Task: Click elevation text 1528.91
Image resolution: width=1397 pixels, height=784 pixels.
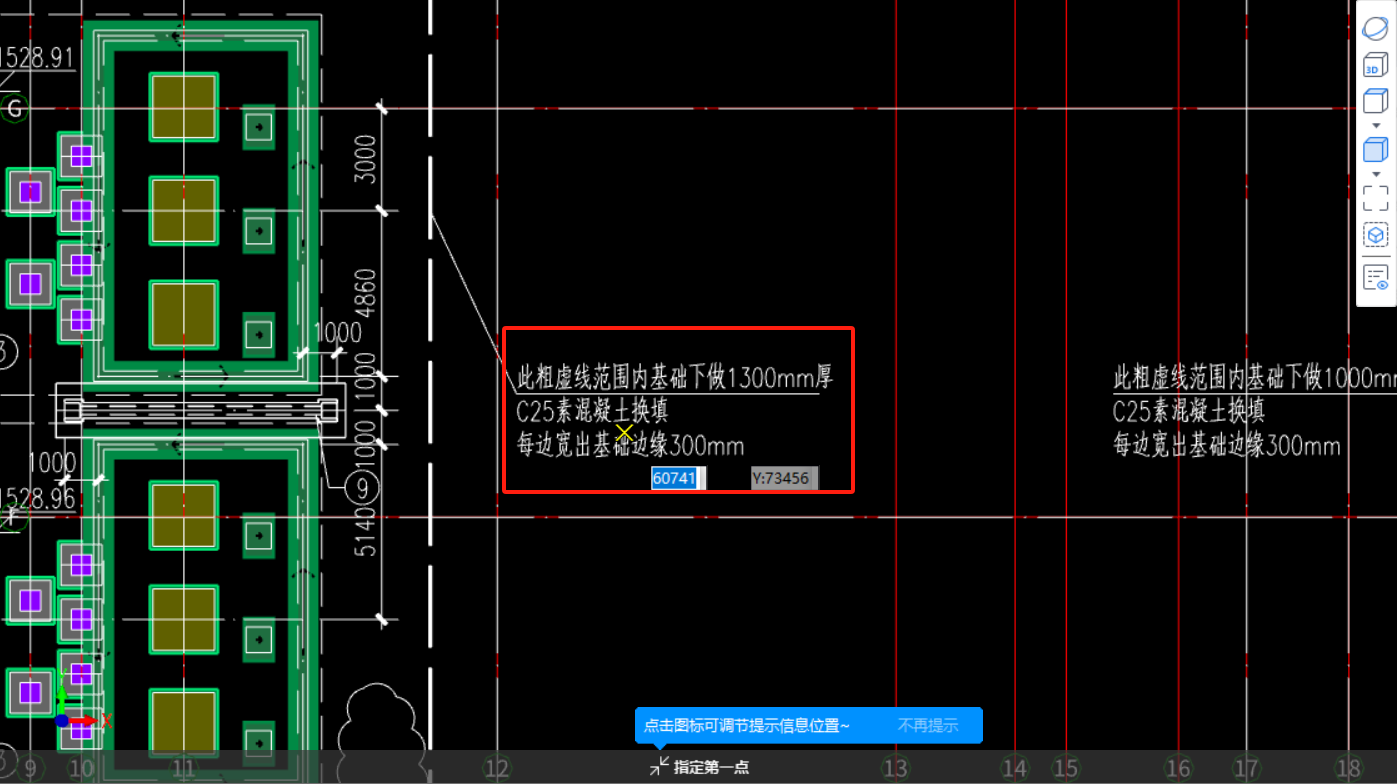Action: (37, 56)
